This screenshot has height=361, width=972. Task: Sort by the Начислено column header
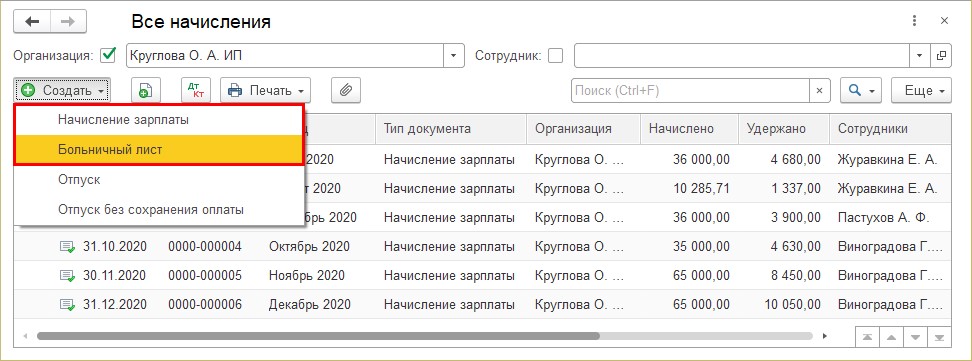point(689,129)
